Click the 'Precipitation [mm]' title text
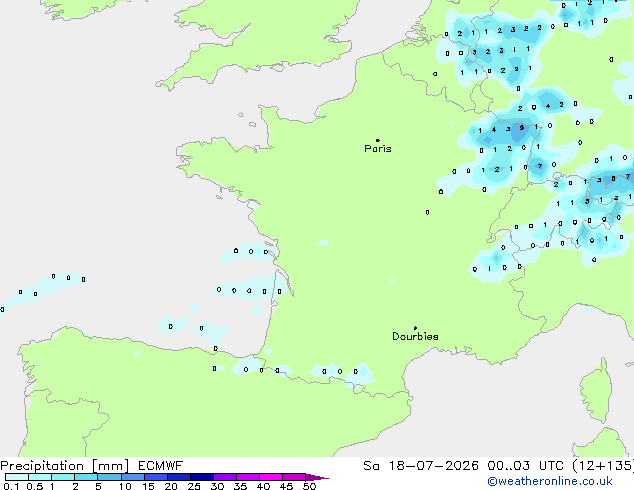 click(65, 466)
